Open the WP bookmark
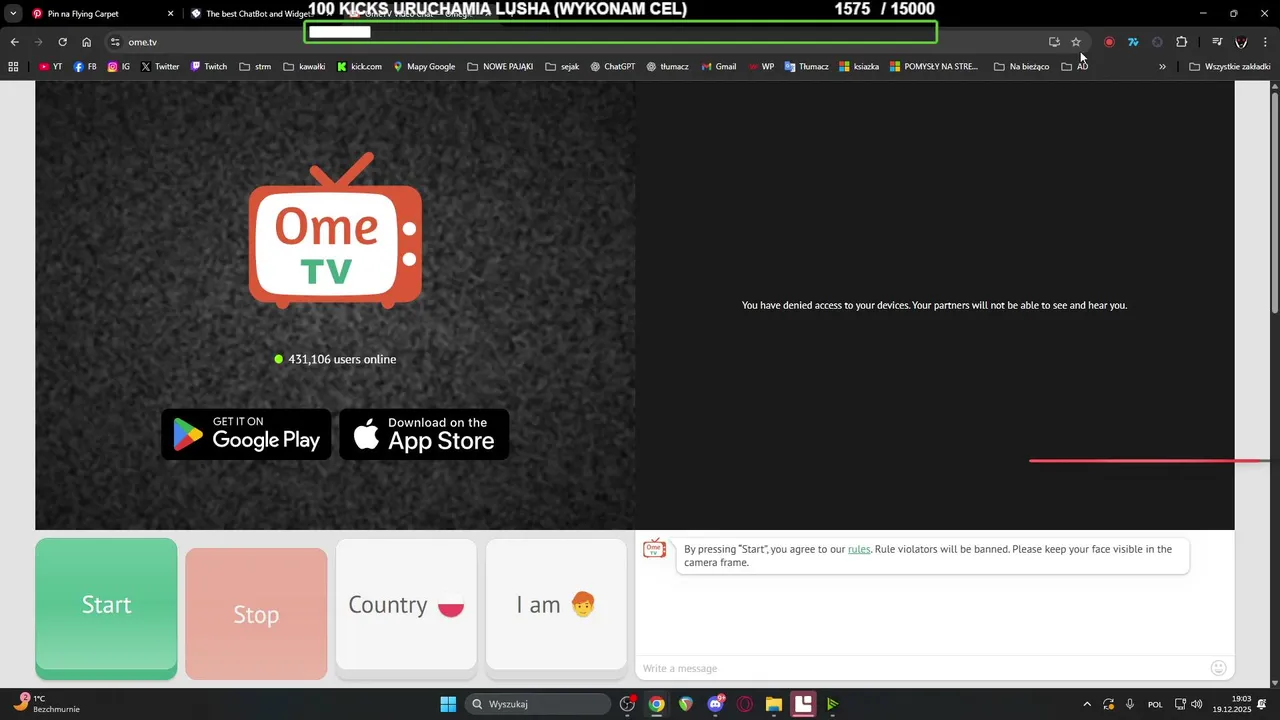 point(760,67)
